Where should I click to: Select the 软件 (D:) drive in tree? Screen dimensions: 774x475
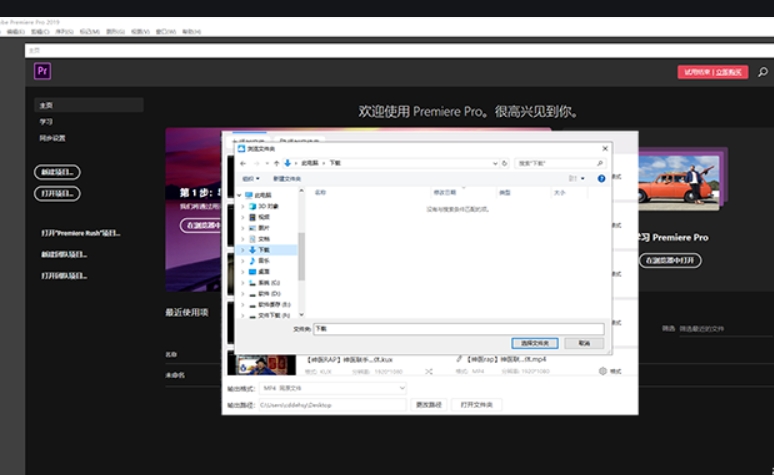point(269,294)
